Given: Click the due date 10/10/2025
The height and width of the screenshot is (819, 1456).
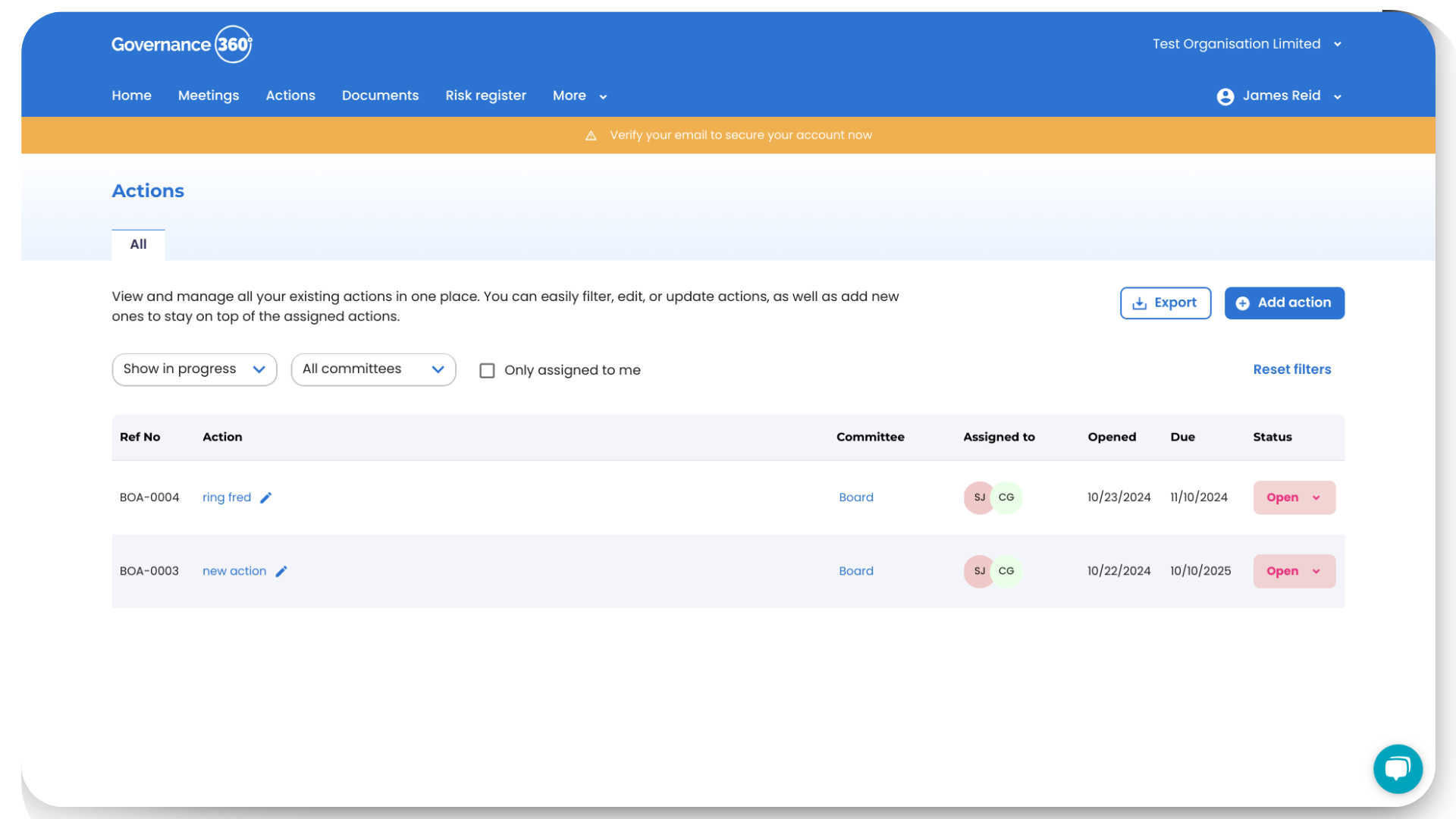Looking at the screenshot, I should click(1200, 571).
